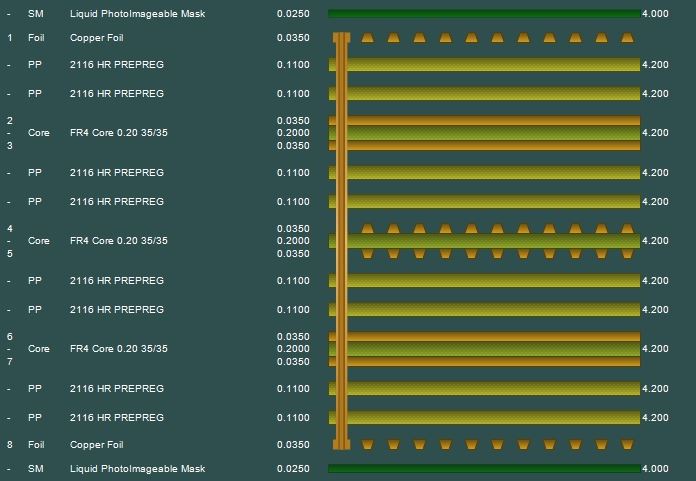
Task: Select FR4 Core between layers 2 and 3
Action: pos(118,133)
